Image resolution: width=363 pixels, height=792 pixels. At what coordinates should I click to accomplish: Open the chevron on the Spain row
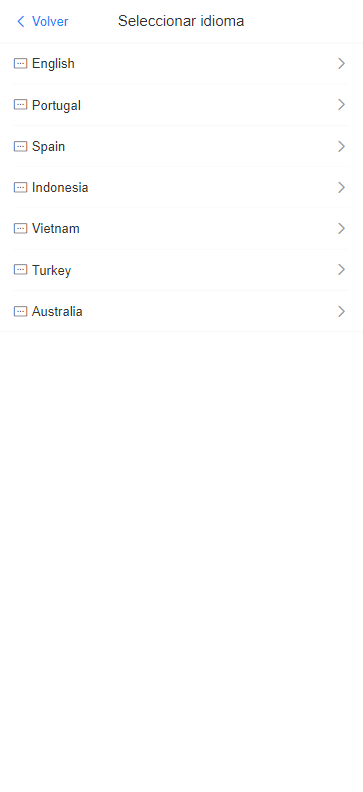342,146
